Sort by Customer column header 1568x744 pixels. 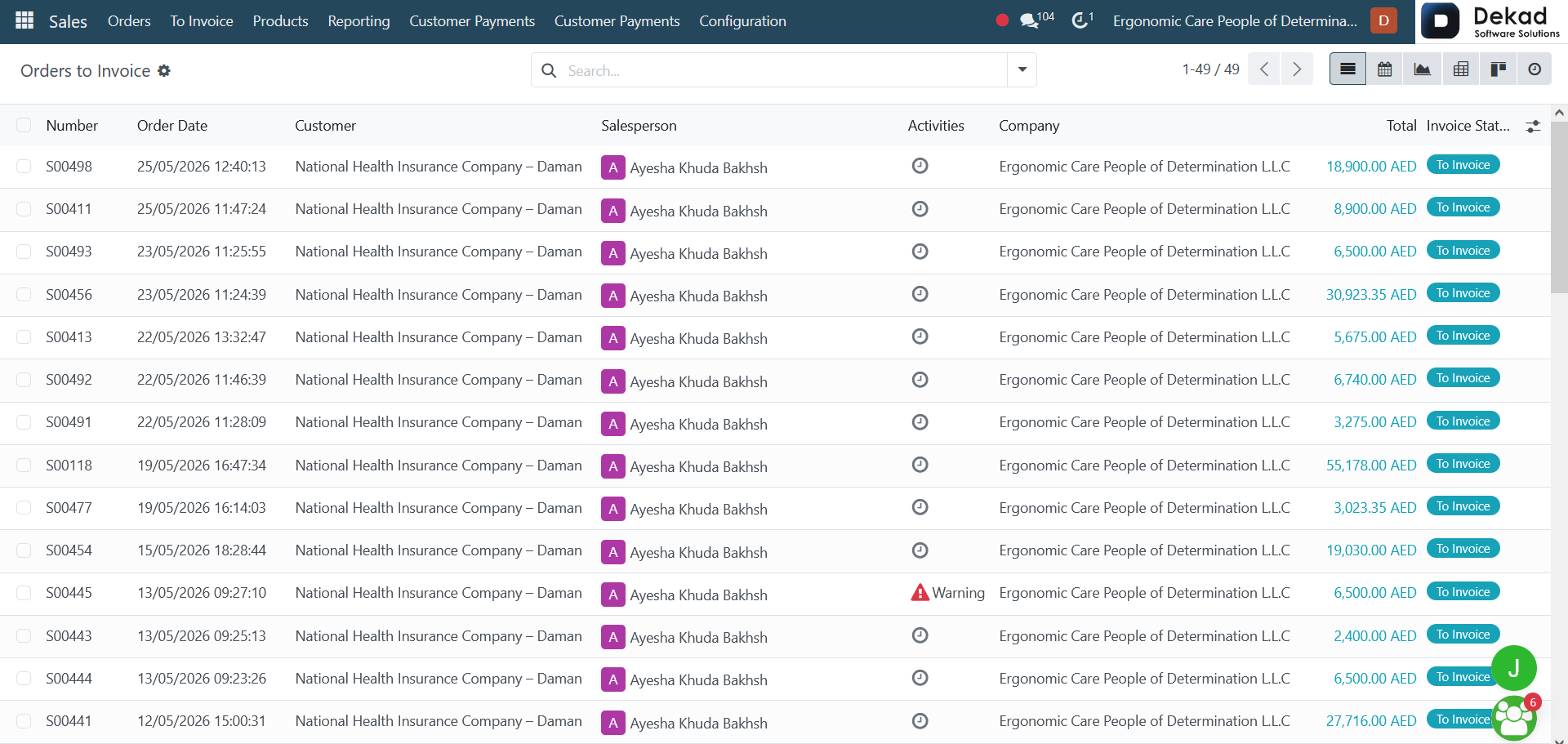[325, 126]
